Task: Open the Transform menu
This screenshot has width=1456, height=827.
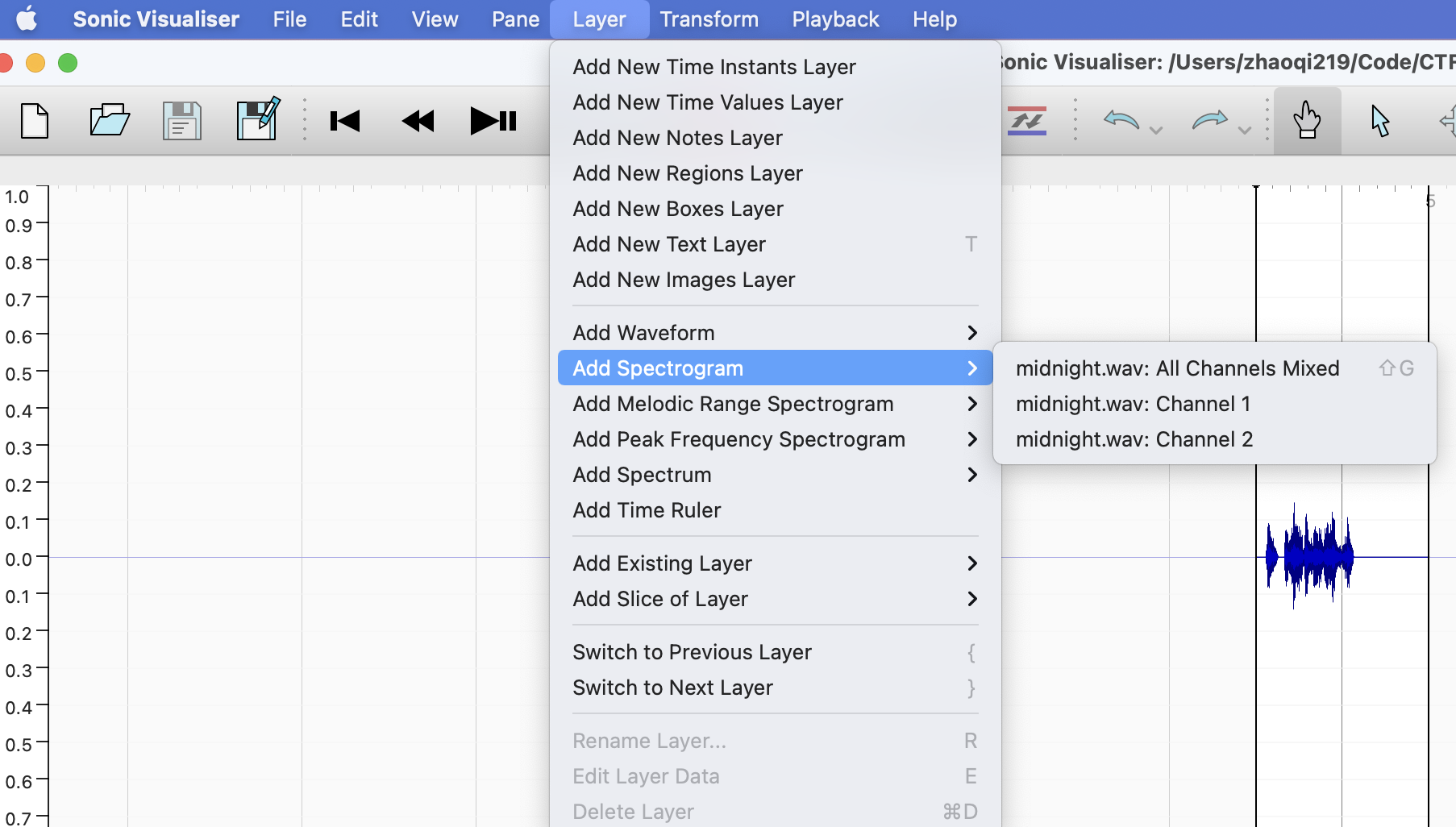Action: coord(709,19)
